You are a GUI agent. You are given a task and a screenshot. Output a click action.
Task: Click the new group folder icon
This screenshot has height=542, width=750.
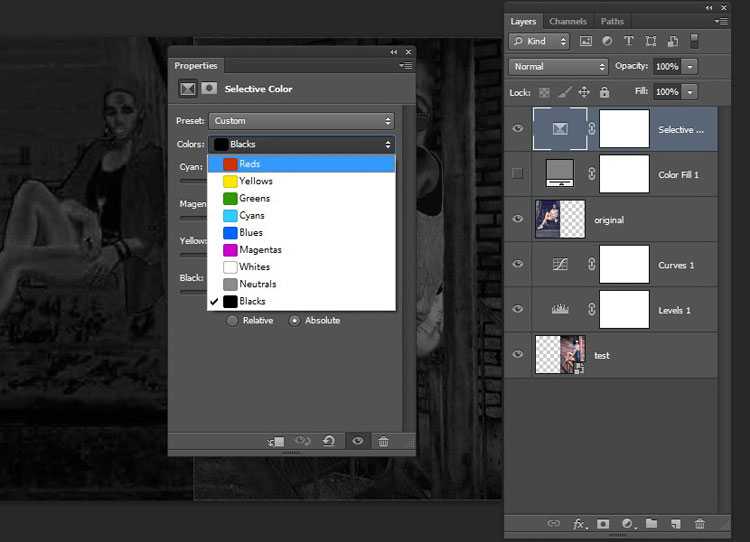click(651, 523)
